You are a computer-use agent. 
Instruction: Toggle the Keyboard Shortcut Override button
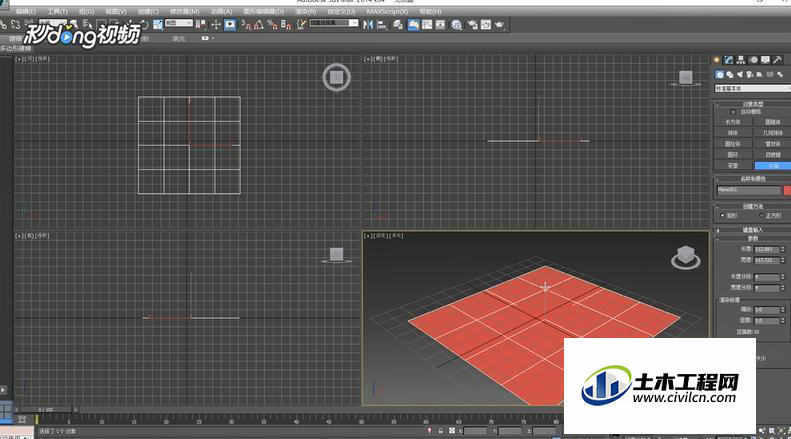point(230,24)
